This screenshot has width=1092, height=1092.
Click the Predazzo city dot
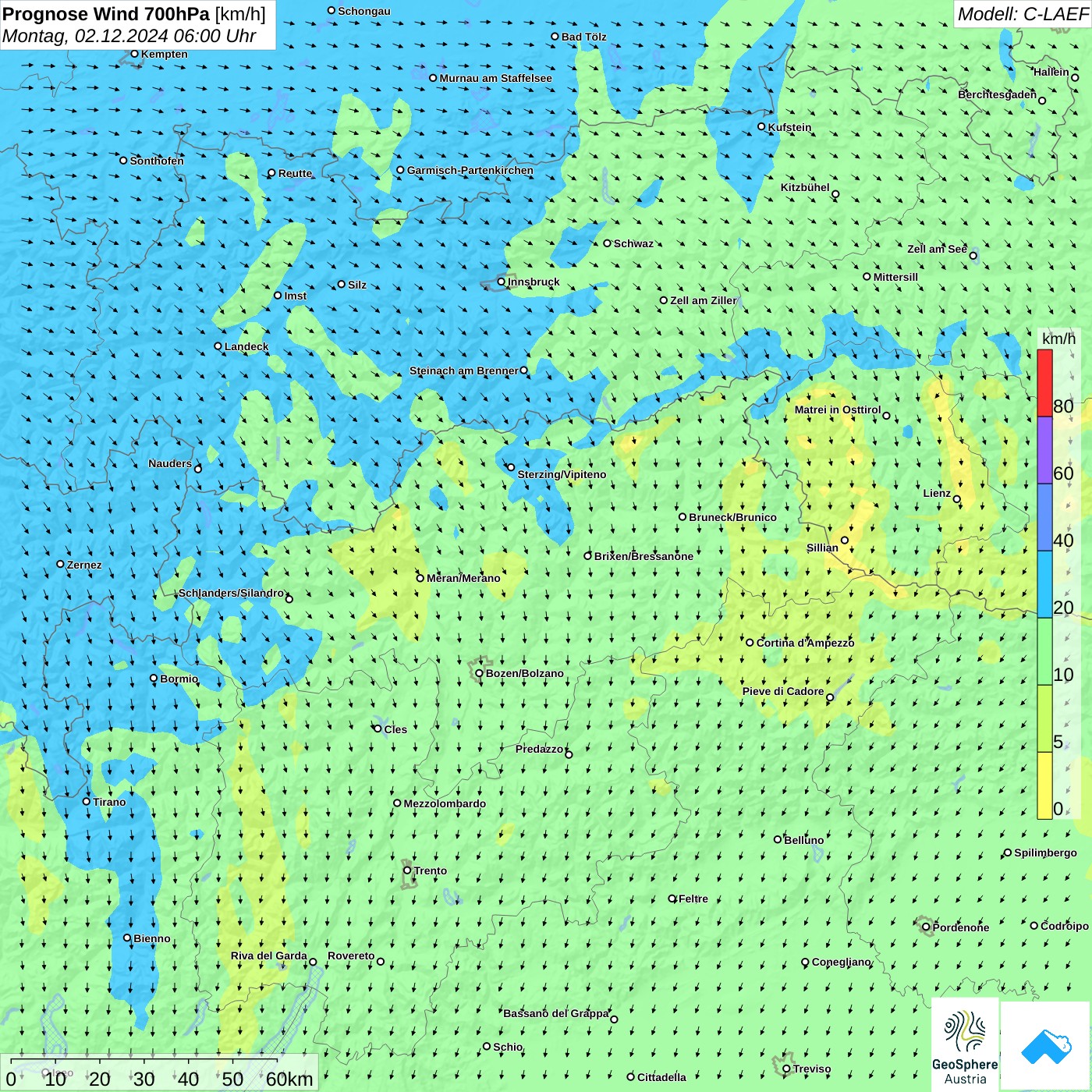[569, 754]
